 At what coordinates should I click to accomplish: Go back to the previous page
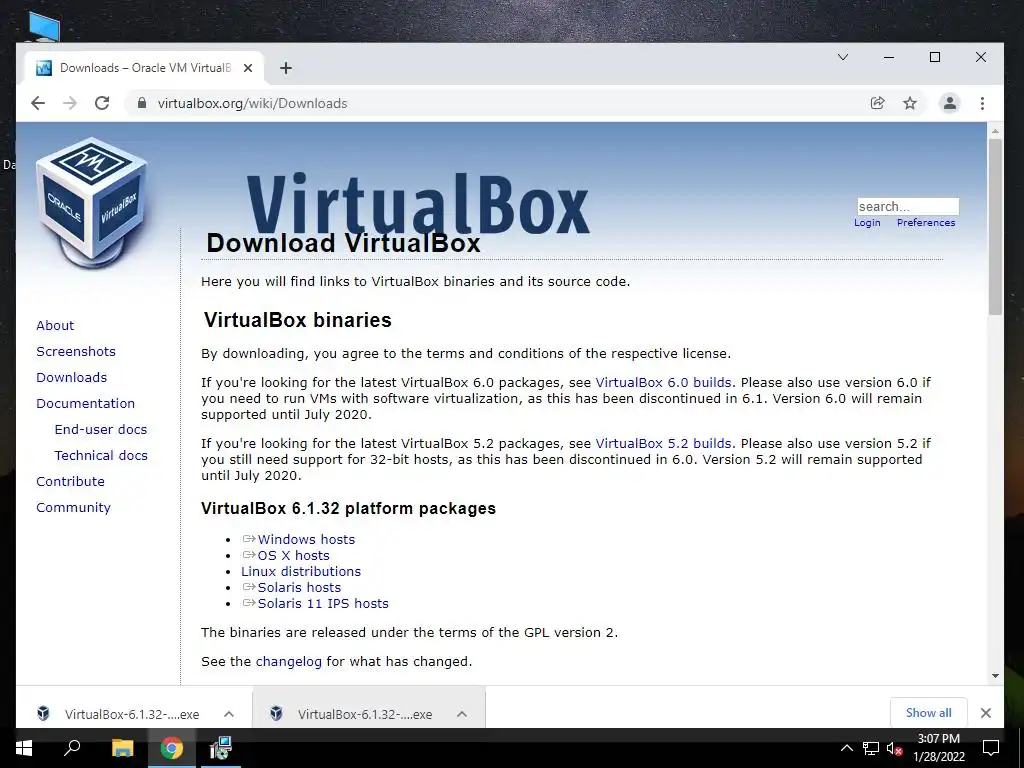coord(38,103)
